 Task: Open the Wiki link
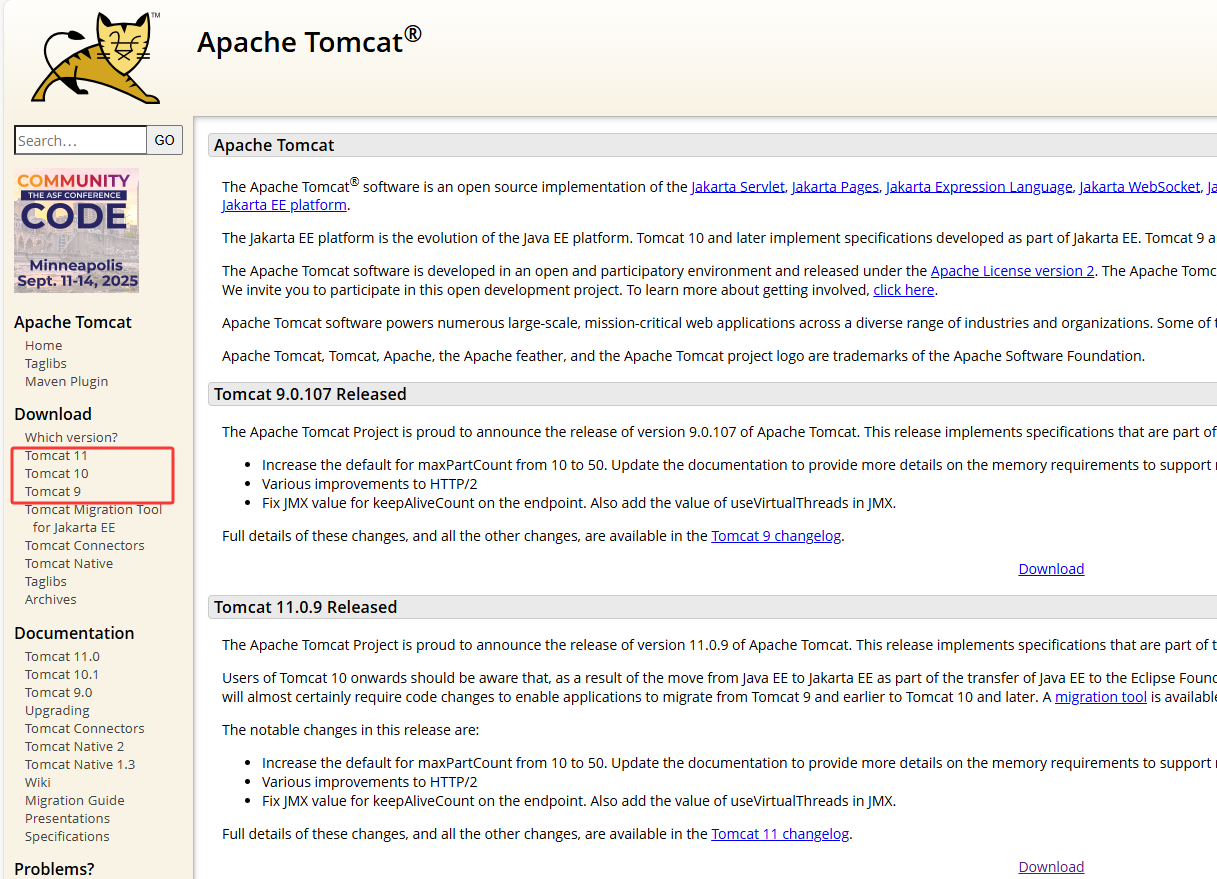pyautogui.click(x=38, y=782)
